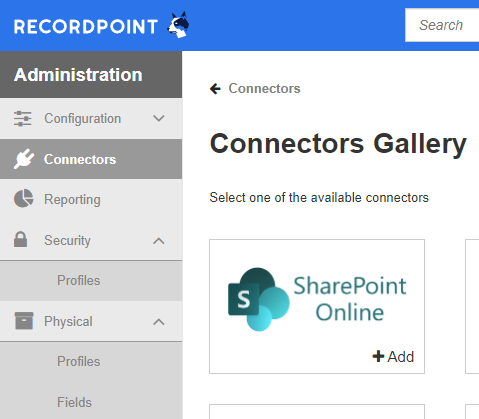Click the back arrow beside Connectors

pos(215,89)
